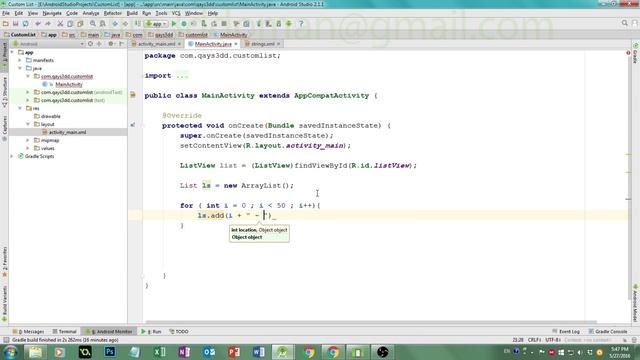640x360 pixels.
Task: Click the scroll from source icon in Project panel
Action: click(90, 44)
